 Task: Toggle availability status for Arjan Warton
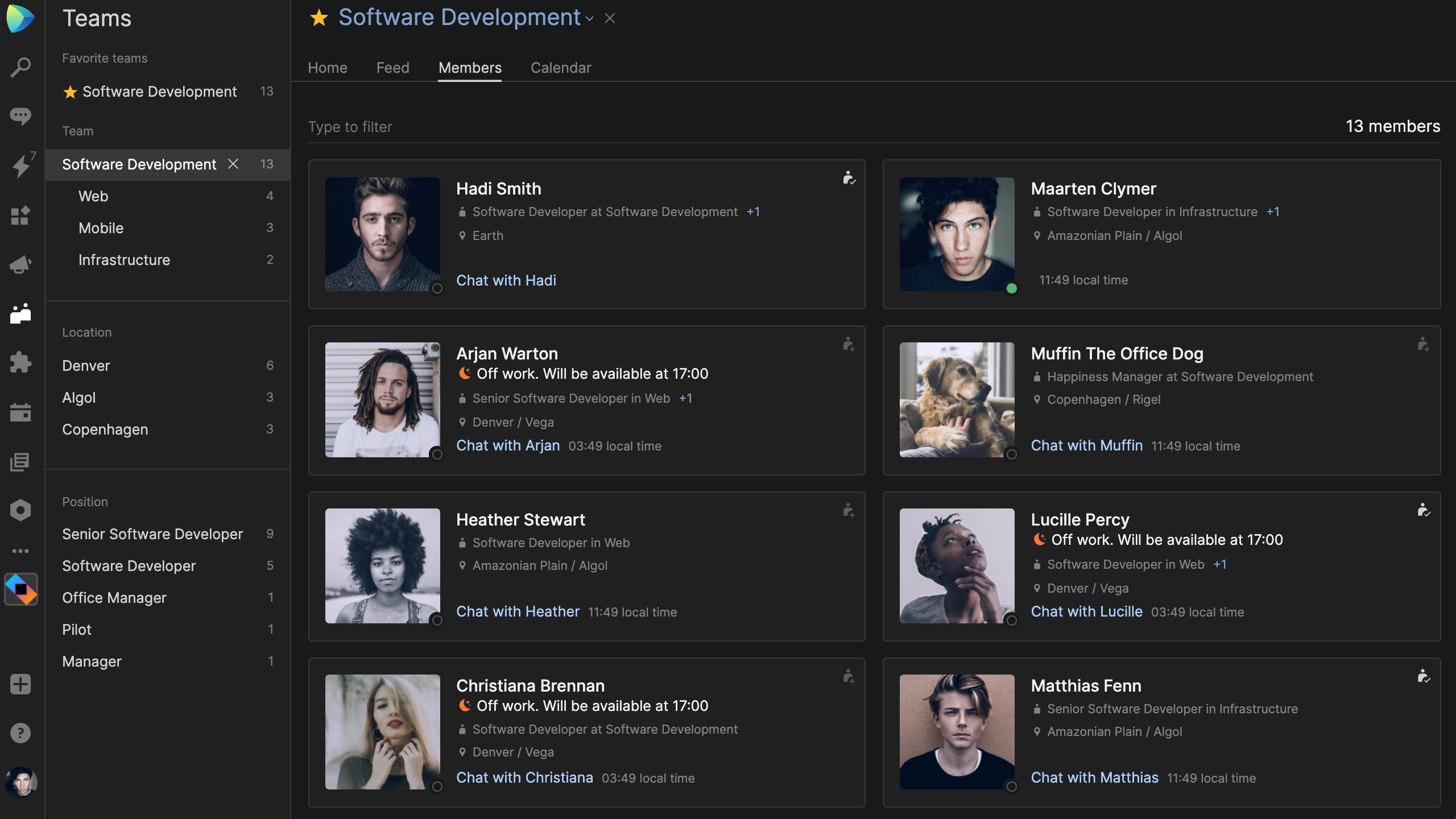point(436,452)
